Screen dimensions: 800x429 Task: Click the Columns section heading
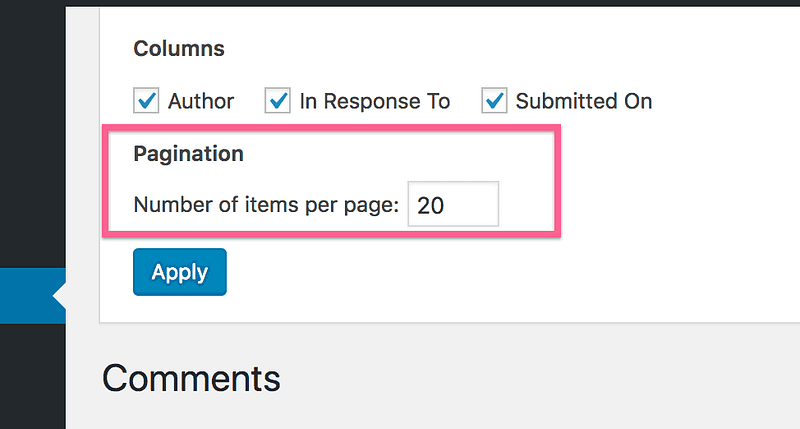[x=179, y=48]
